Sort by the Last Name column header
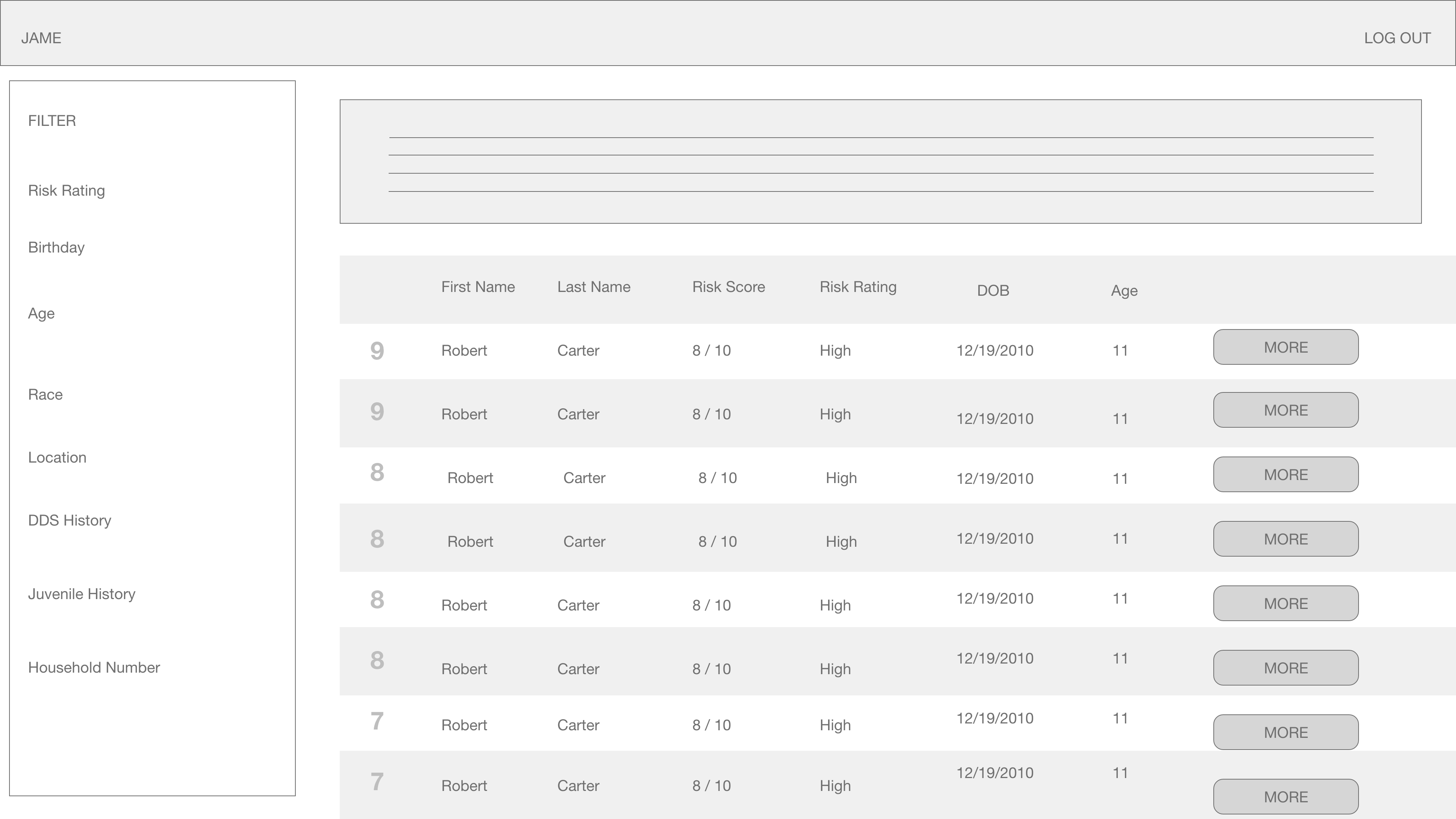The height and width of the screenshot is (819, 1456). coord(594,287)
